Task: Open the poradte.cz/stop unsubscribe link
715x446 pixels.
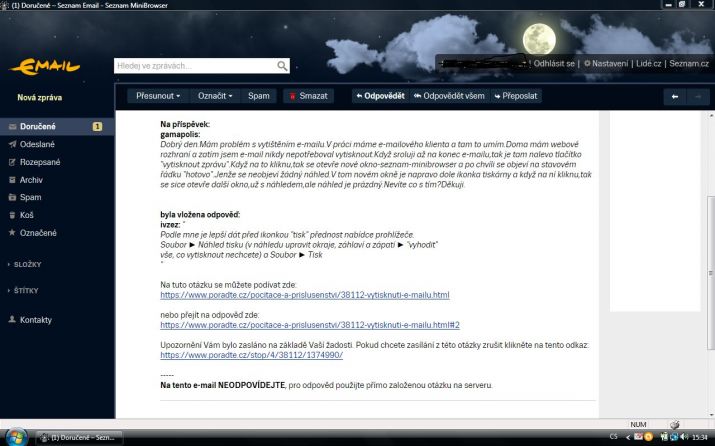Action: point(251,355)
